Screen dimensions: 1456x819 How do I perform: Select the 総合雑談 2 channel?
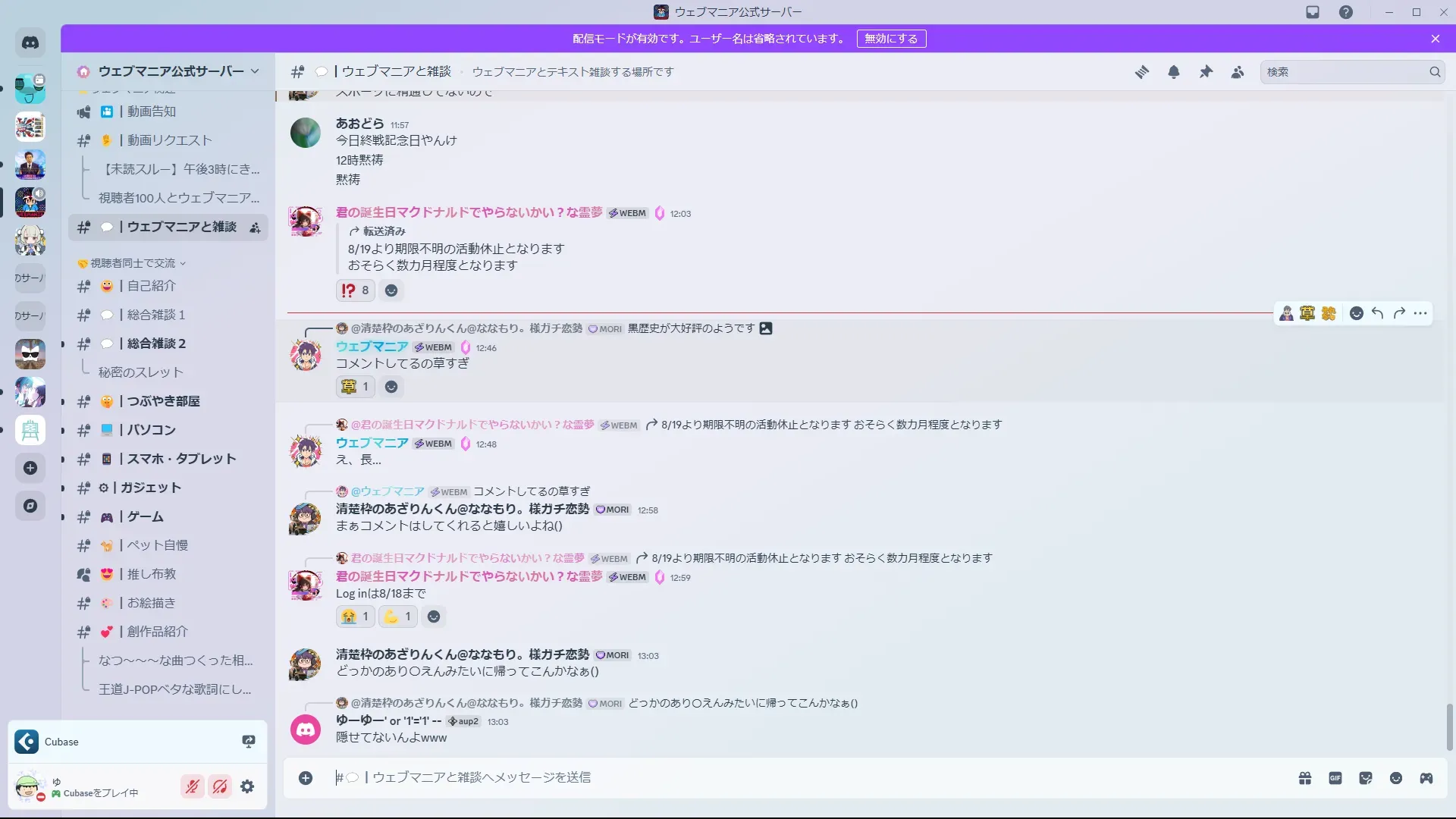156,344
